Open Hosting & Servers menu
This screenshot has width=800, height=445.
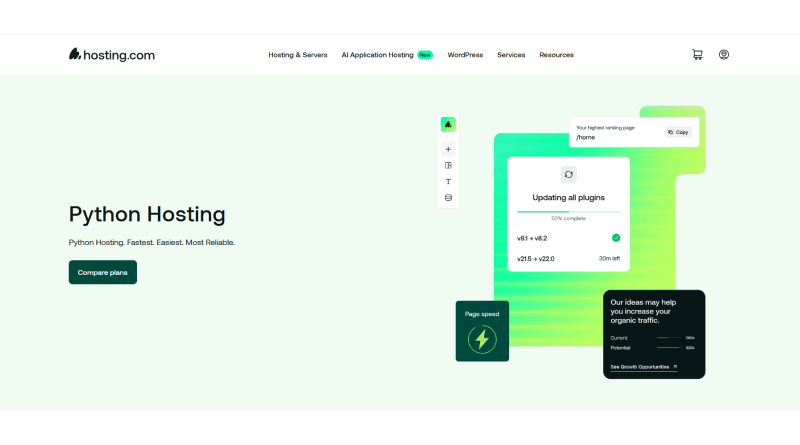point(298,55)
